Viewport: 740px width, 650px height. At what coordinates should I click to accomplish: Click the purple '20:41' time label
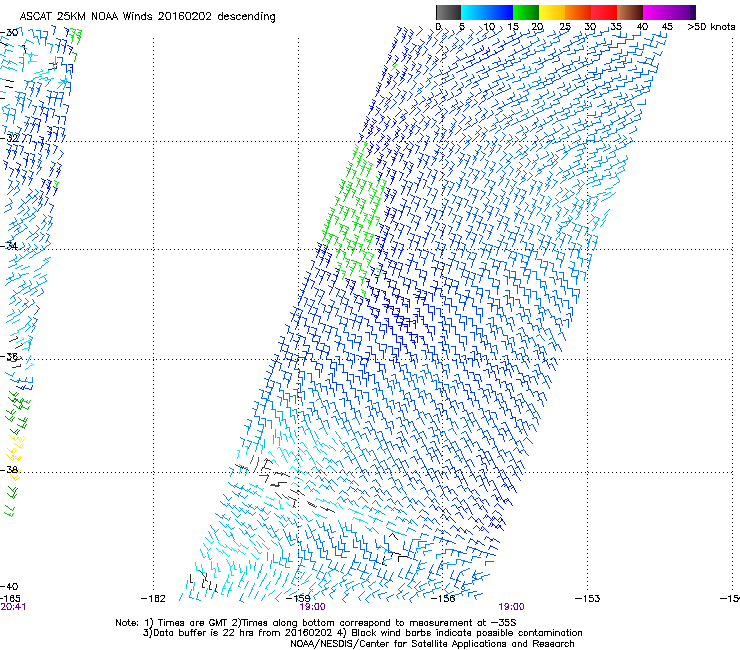[13, 607]
